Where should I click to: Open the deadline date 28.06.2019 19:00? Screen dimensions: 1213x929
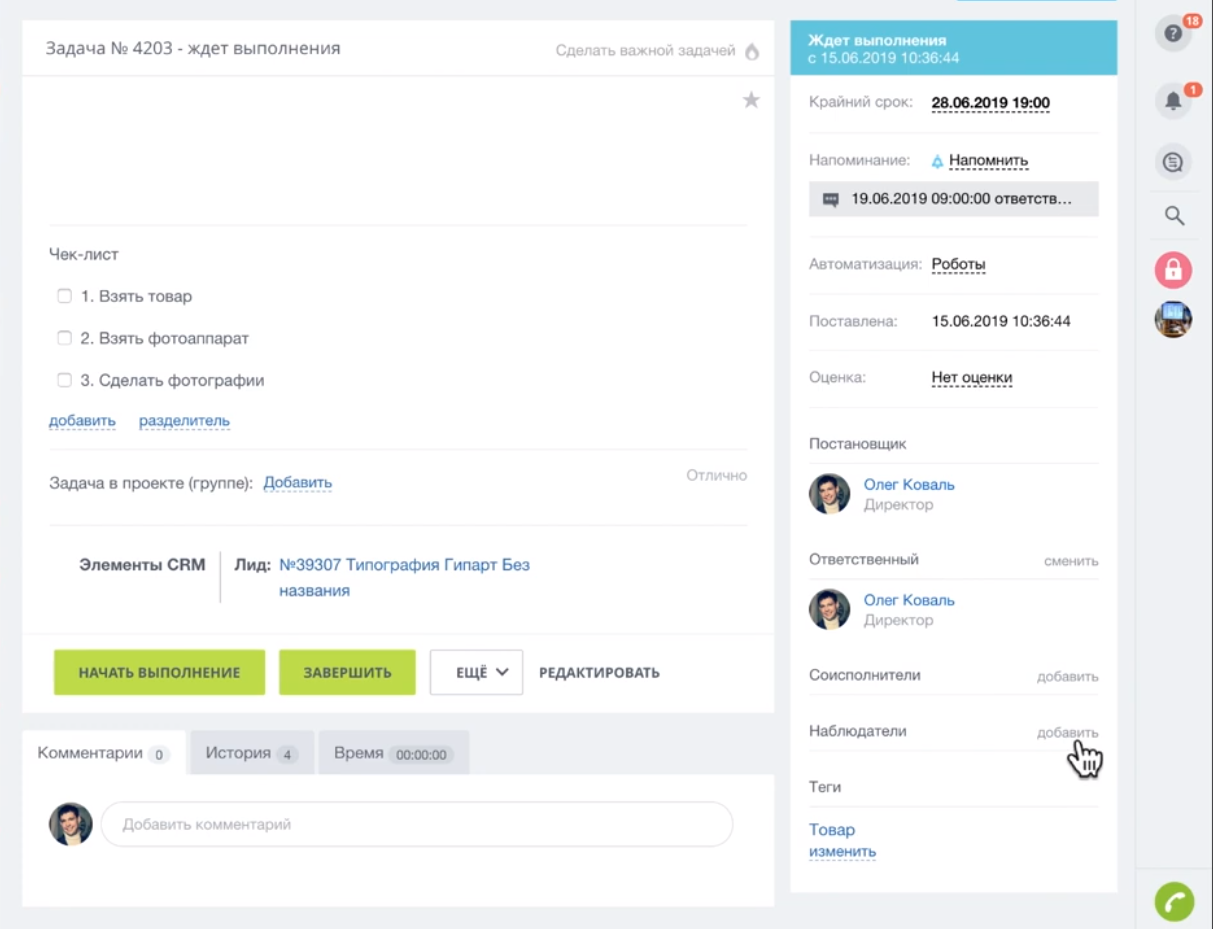[x=991, y=103]
